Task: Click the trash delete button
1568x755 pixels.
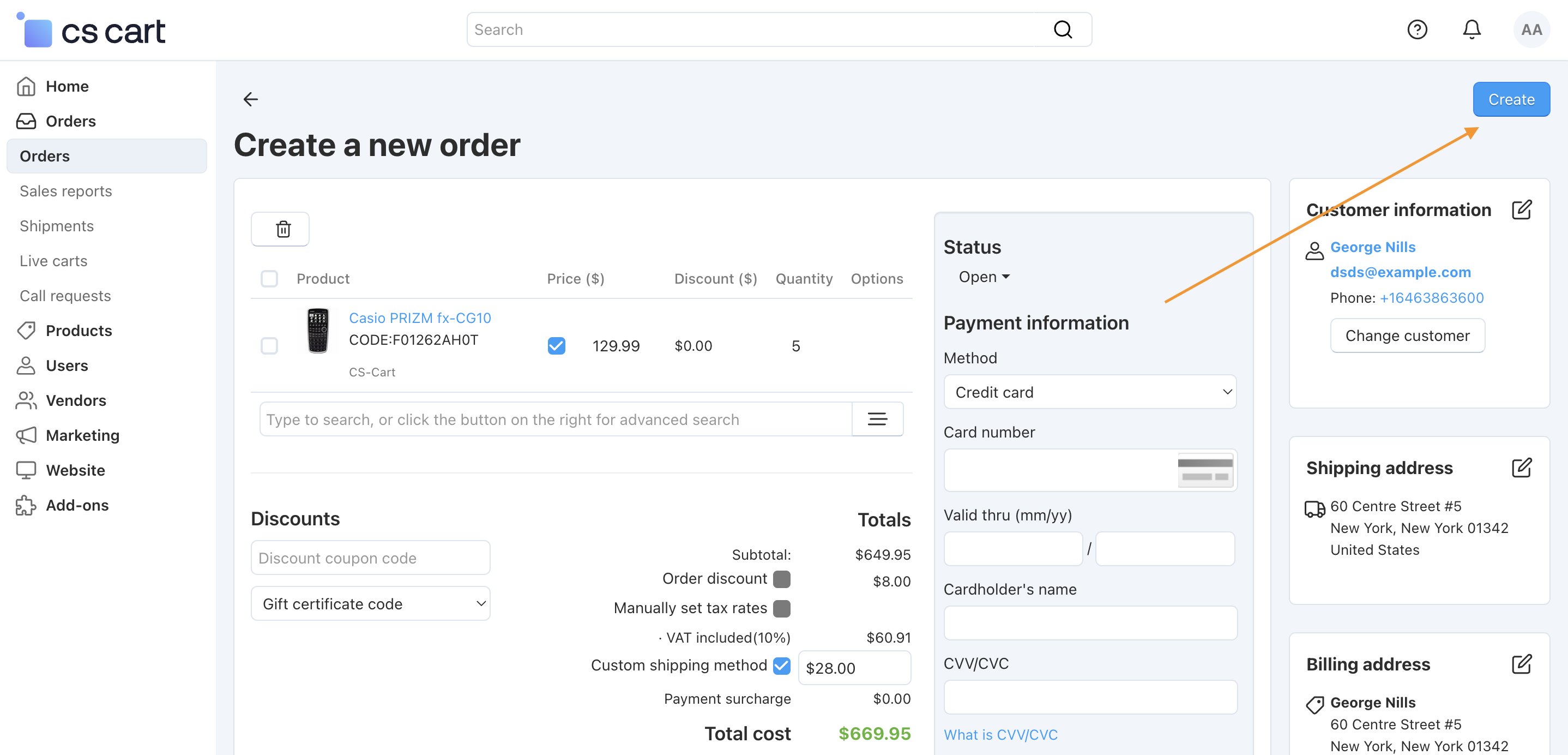Action: coord(281,229)
